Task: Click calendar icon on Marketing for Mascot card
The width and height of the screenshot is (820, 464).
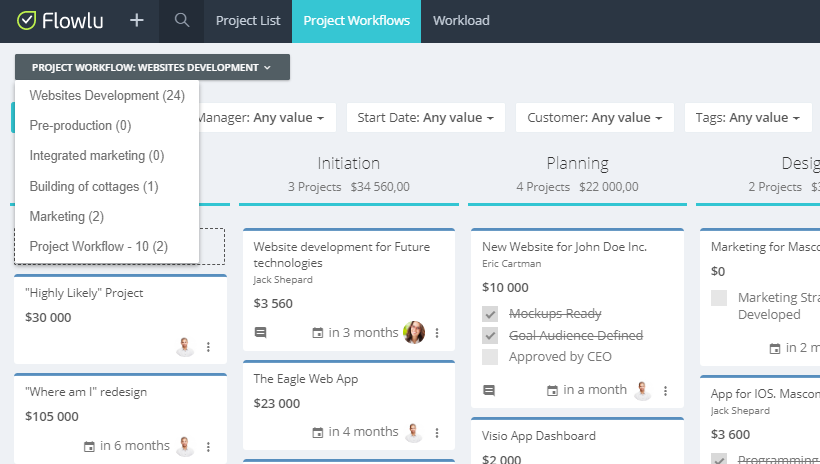Action: (x=775, y=348)
